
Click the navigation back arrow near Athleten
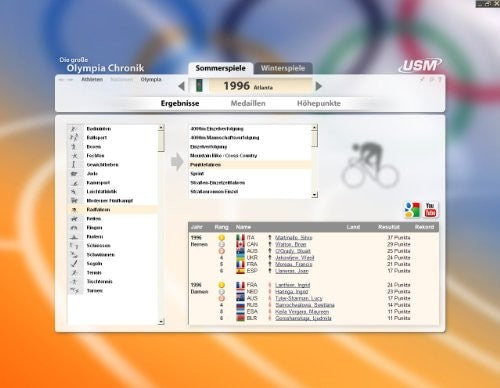[x=62, y=80]
